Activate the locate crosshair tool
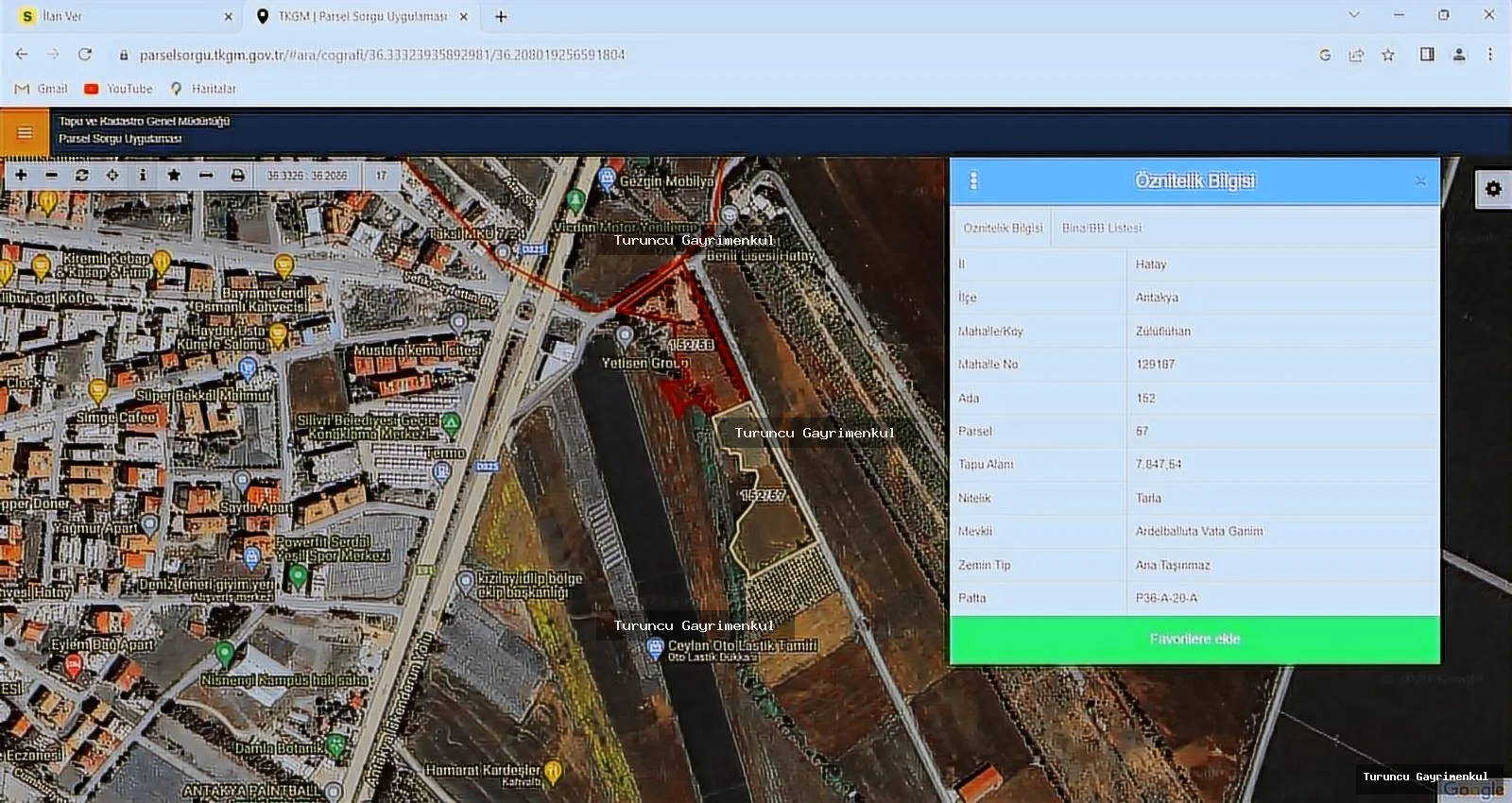 pyautogui.click(x=112, y=176)
